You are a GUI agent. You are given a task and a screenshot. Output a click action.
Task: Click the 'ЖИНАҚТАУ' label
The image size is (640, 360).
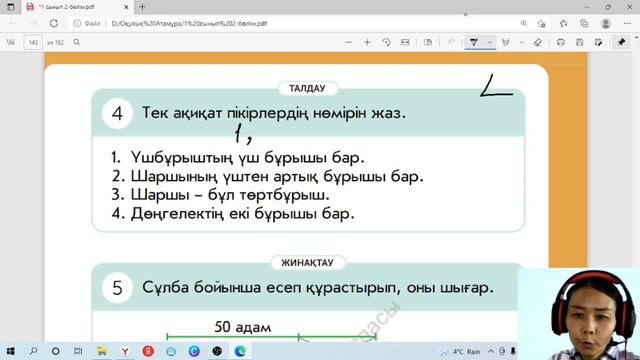point(307,263)
